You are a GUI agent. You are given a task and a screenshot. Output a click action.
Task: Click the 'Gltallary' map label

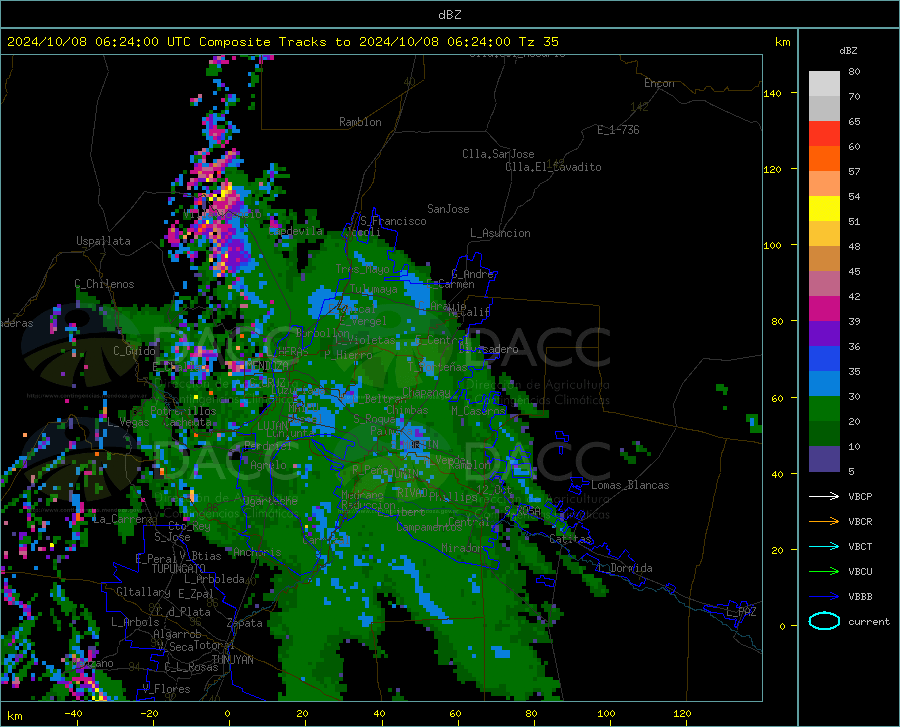pyautogui.click(x=143, y=592)
